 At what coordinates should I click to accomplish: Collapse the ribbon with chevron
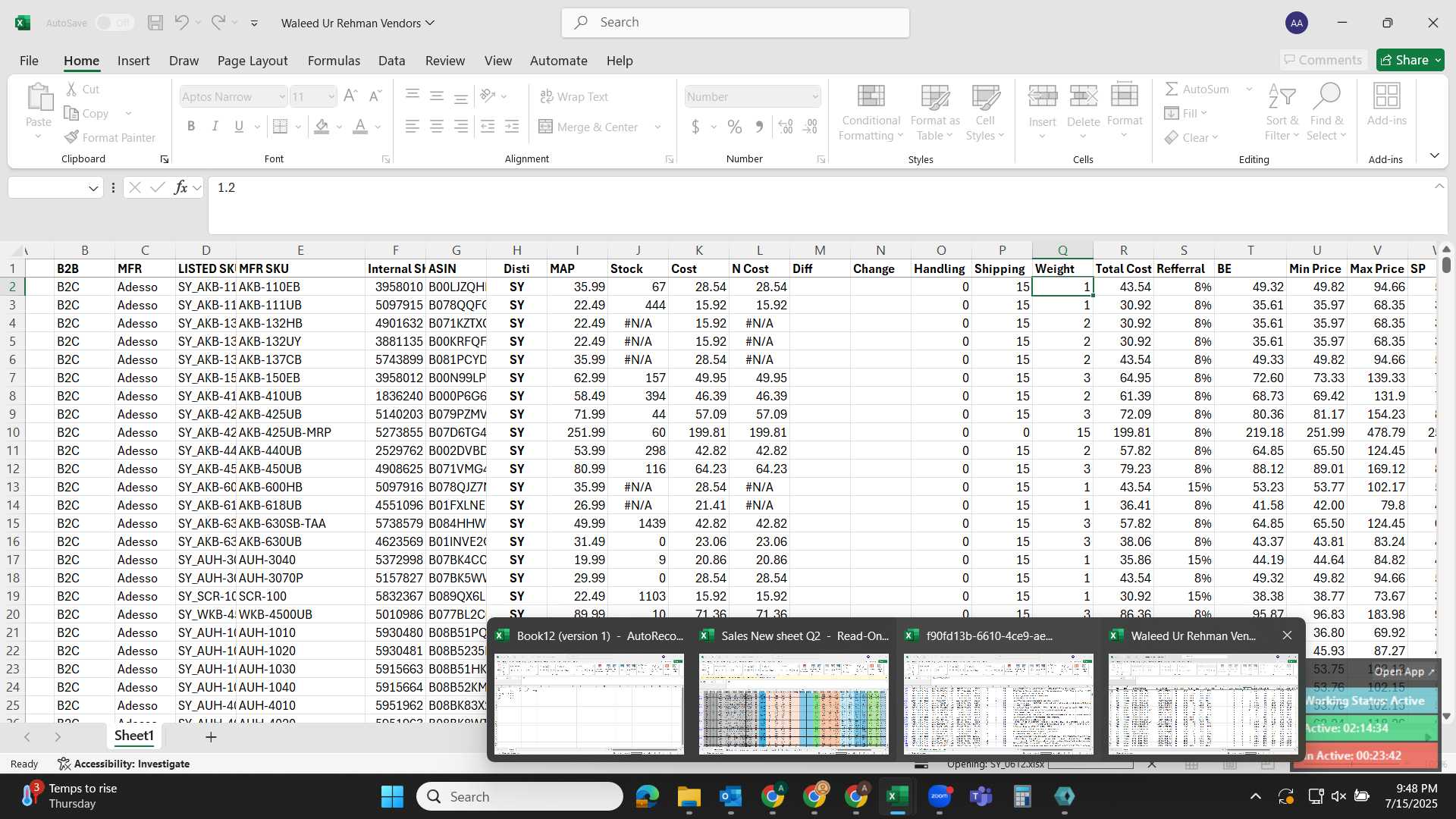click(x=1434, y=155)
